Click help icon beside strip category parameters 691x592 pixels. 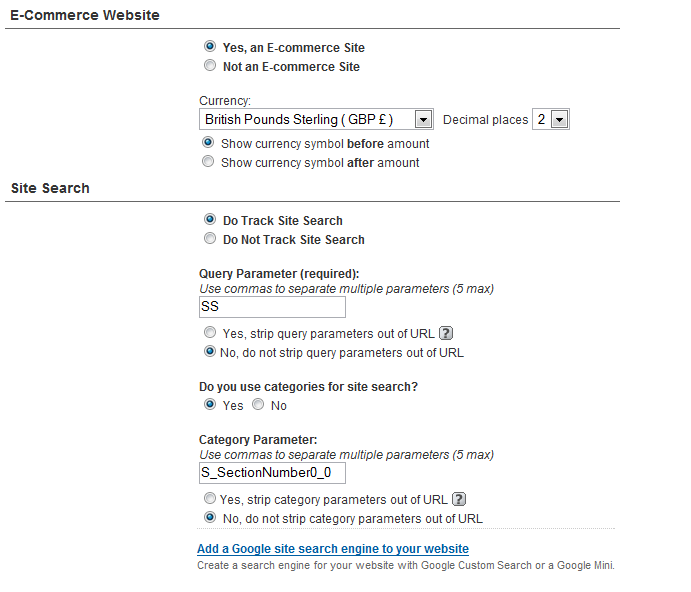click(459, 499)
